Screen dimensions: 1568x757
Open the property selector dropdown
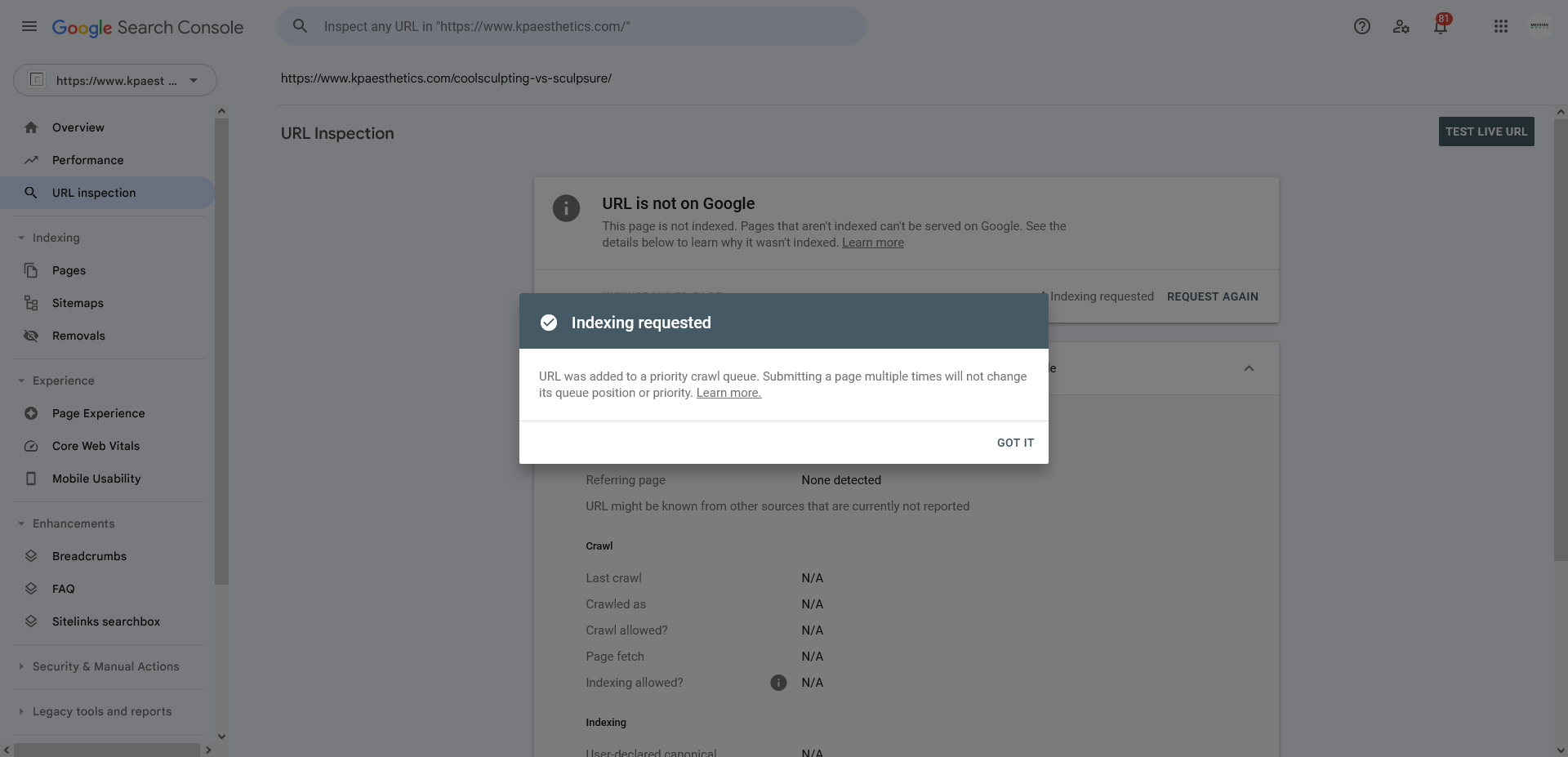pyautogui.click(x=115, y=80)
